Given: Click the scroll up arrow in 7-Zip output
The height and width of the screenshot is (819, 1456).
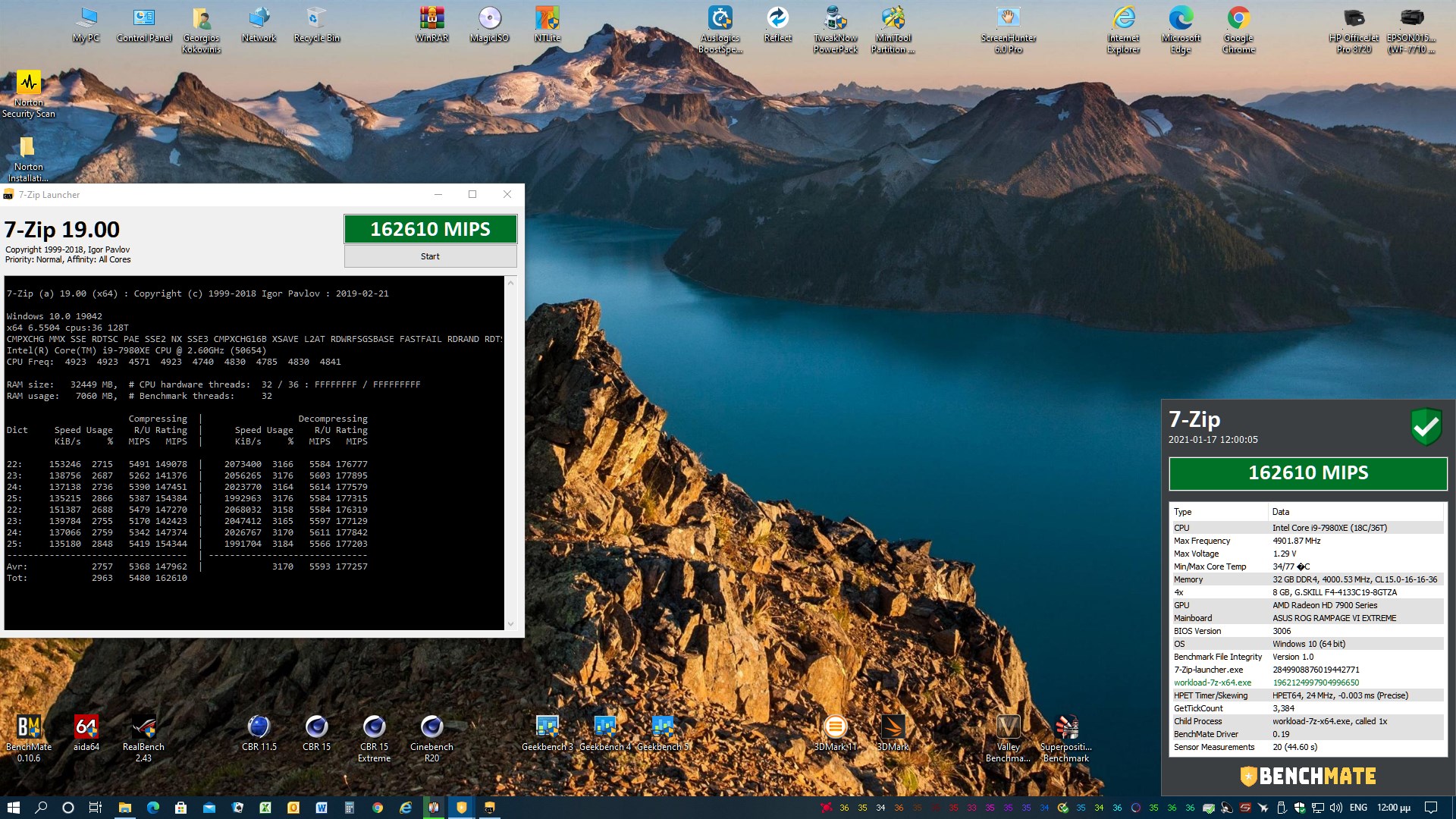Looking at the screenshot, I should coord(510,283).
